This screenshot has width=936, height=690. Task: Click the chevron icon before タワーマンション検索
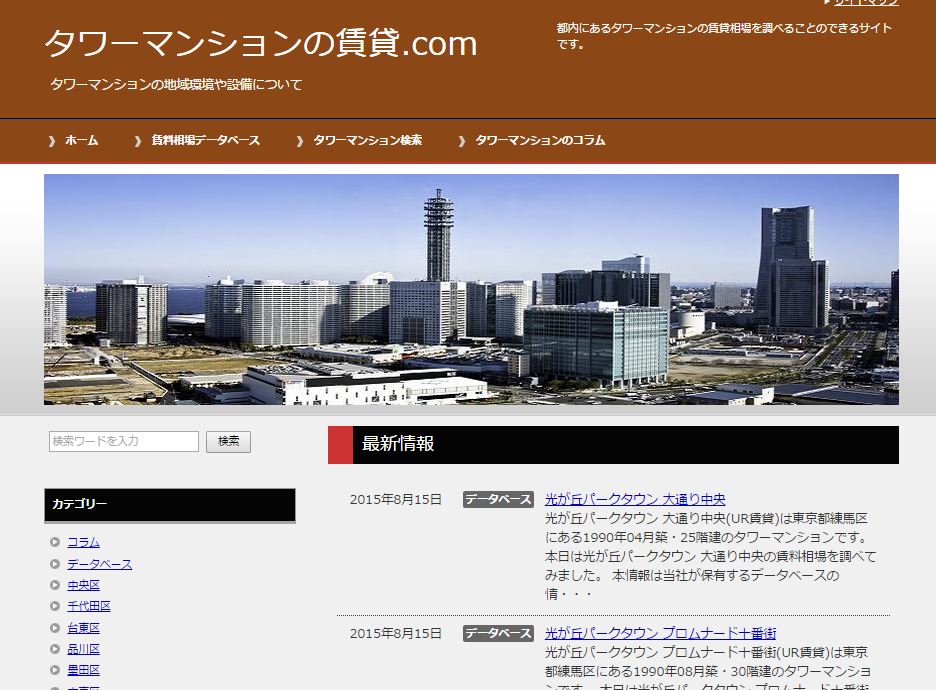(x=300, y=141)
